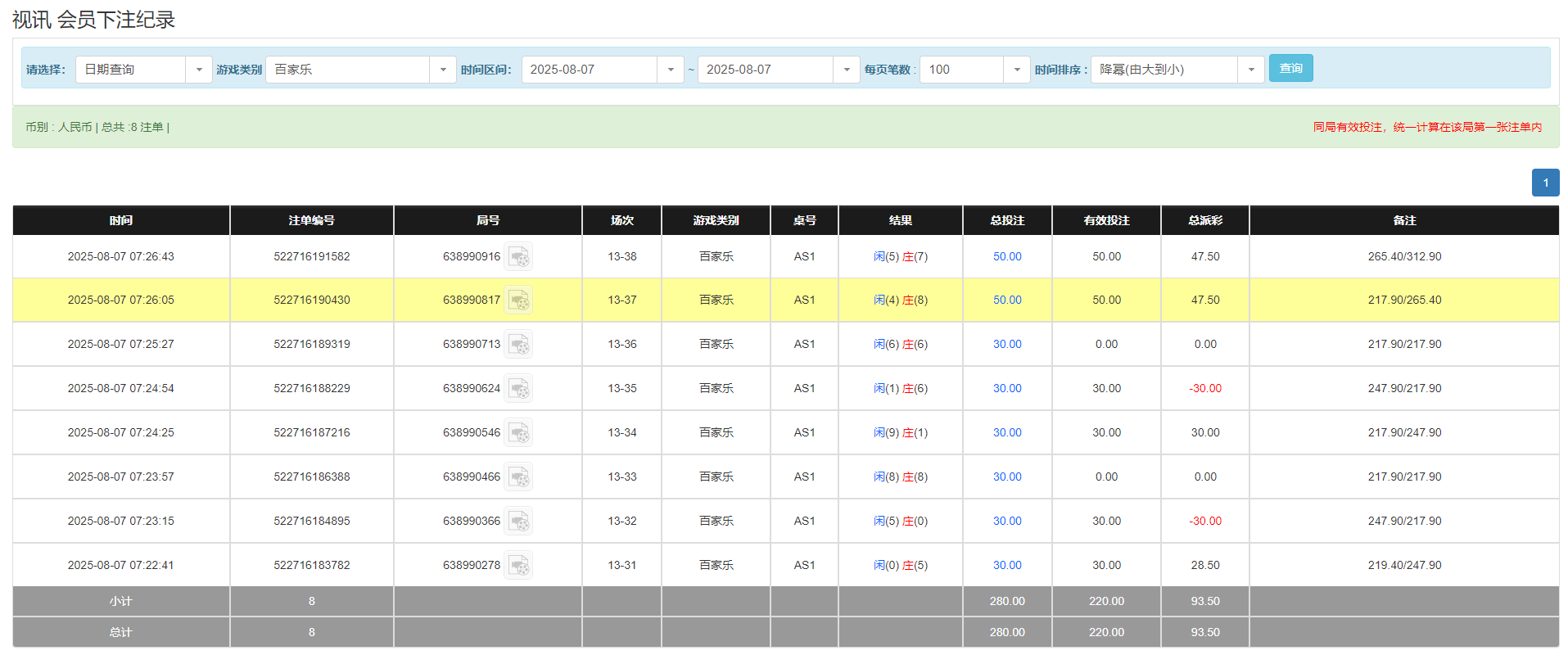The height and width of the screenshot is (655, 1568).
Task: Expand the per-page count 100 dropdown
Action: tap(1016, 70)
